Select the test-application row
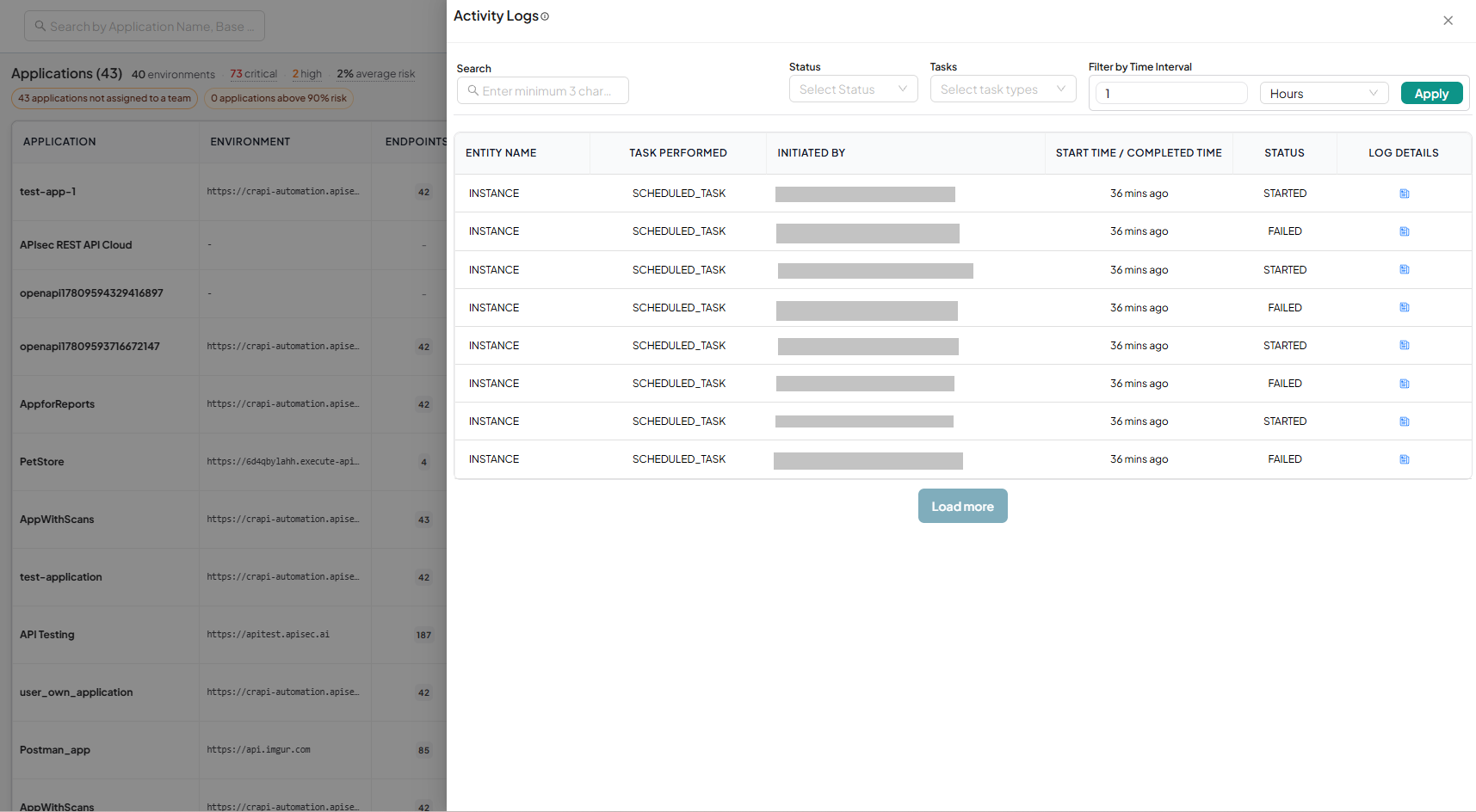The height and width of the screenshot is (812, 1476). (60, 577)
